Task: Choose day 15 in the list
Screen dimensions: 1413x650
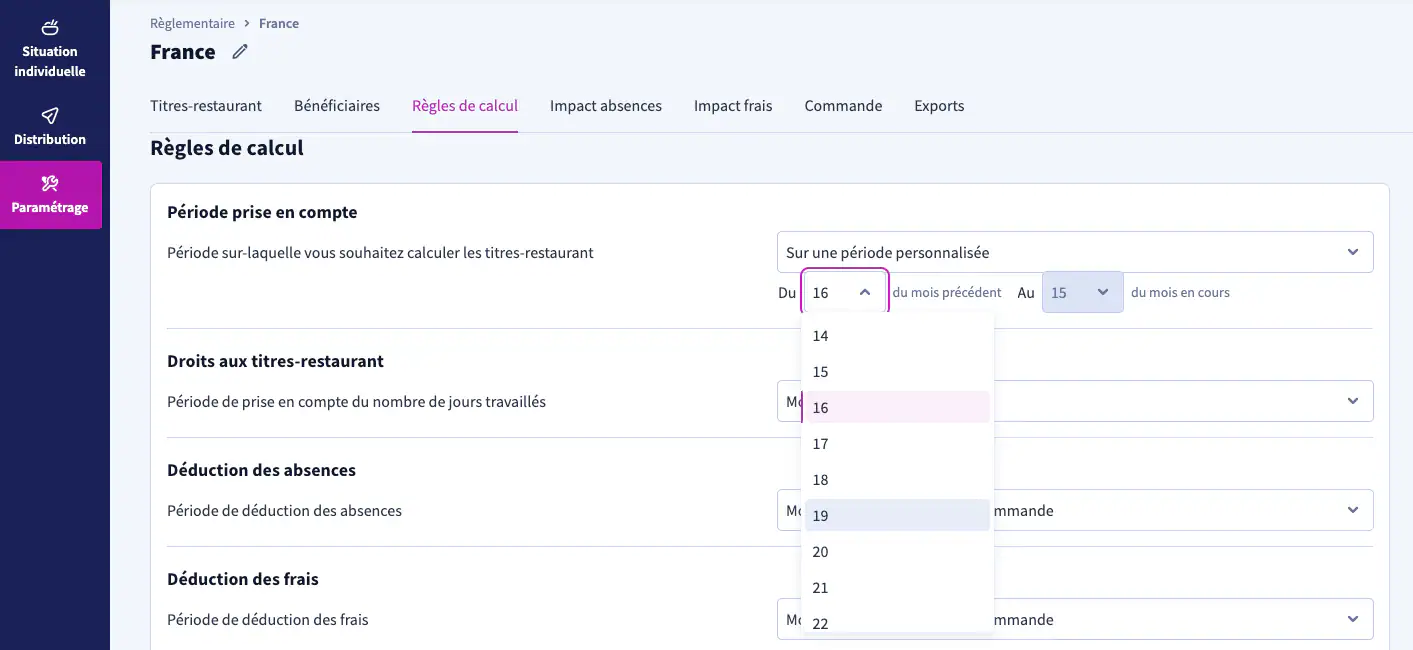Action: (897, 372)
